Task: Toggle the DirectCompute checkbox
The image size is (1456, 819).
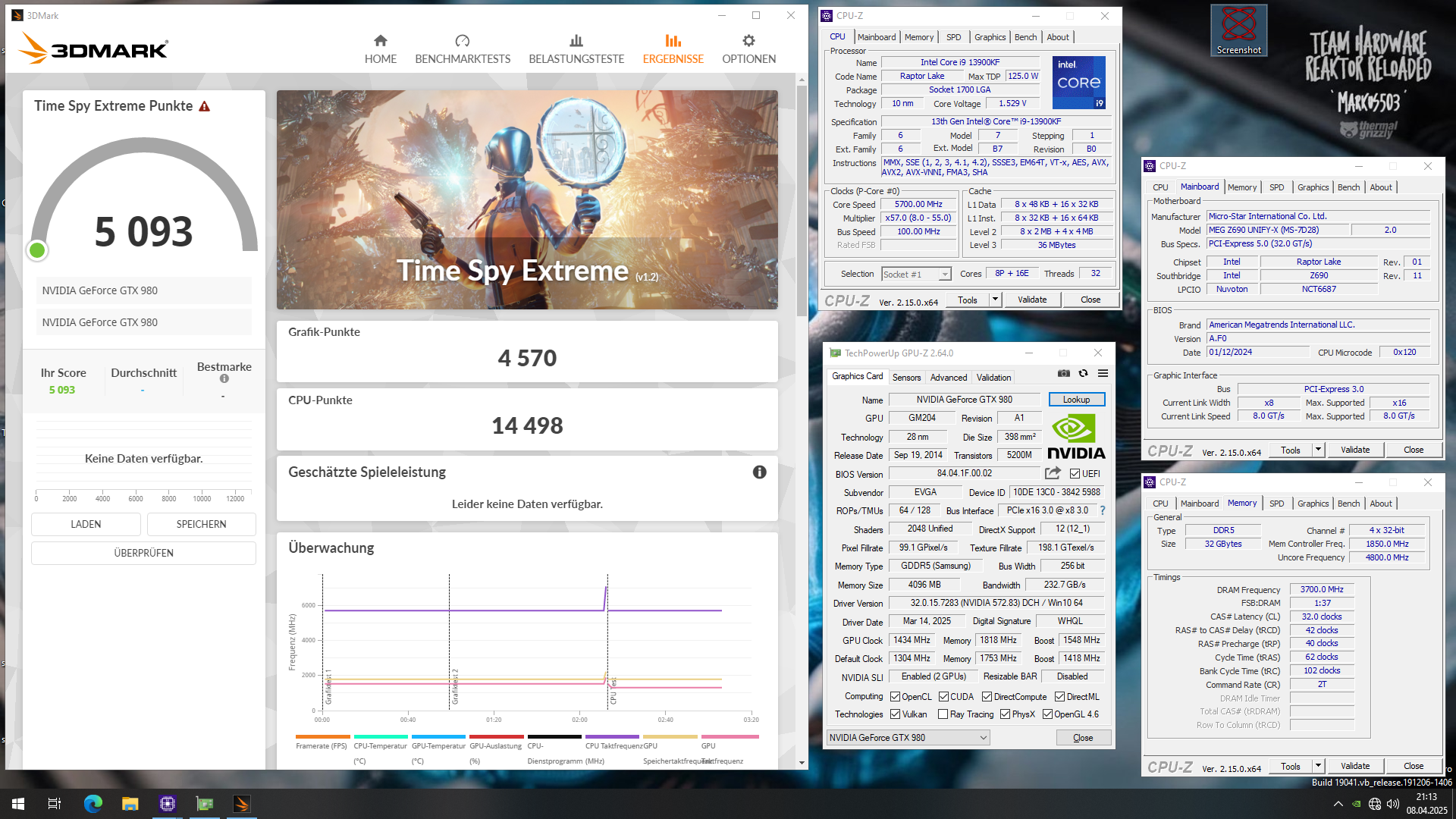Action: click(x=987, y=697)
